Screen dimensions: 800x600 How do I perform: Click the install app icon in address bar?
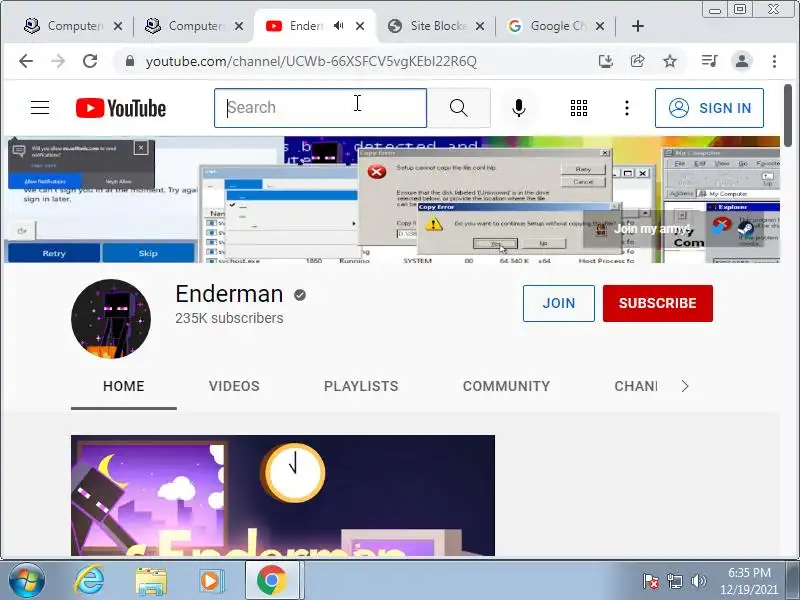[606, 61]
